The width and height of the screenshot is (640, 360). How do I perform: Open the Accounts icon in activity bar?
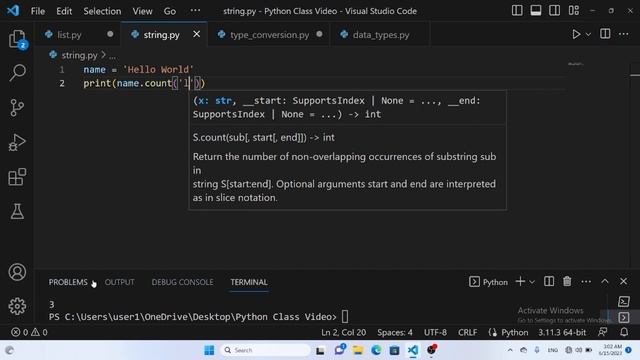tap(17, 272)
